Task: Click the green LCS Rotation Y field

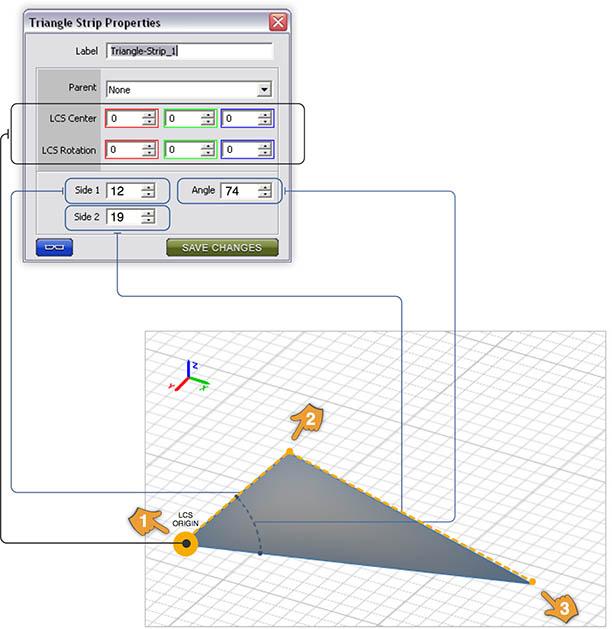Action: (190, 150)
